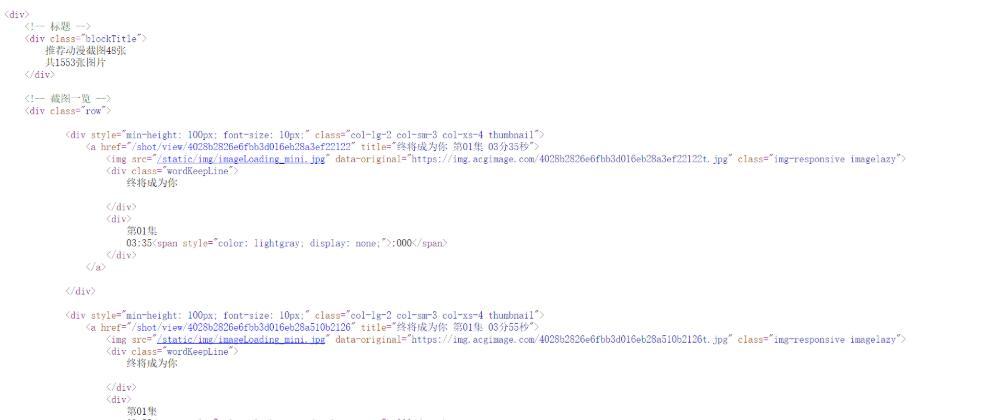The image size is (987, 420).
Task: Click the 03:35 timestamp text
Action: coord(139,243)
